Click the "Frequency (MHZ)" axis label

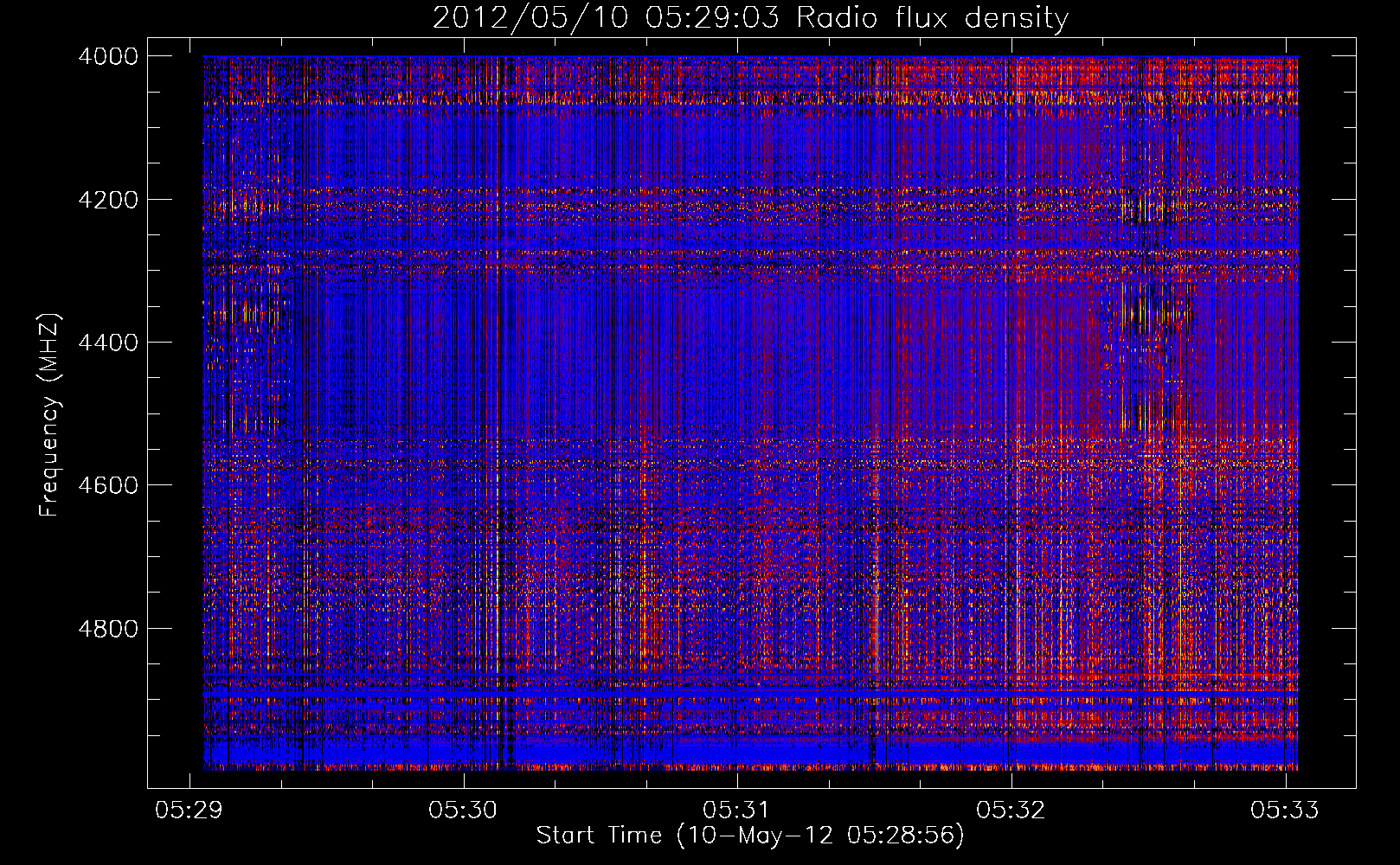[x=49, y=414]
